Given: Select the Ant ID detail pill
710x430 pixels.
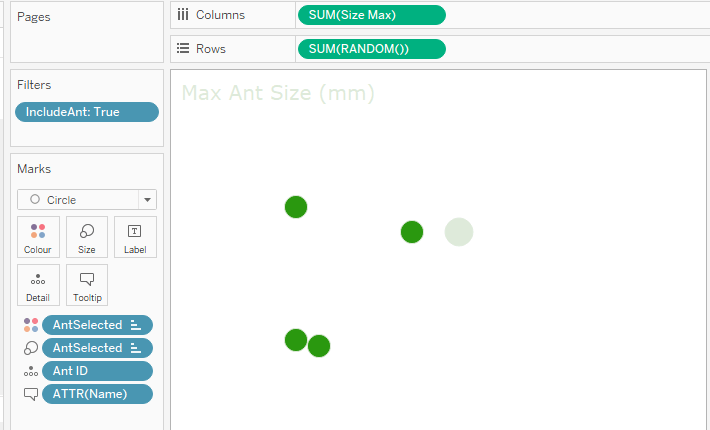Looking at the screenshot, I should click(x=97, y=371).
